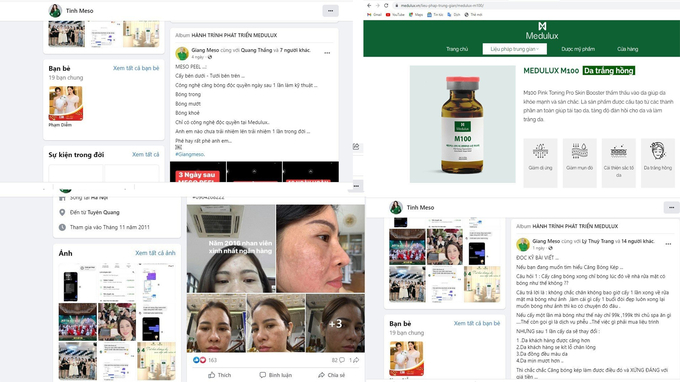
Task: Open the 14 người khác tagged list
Action: pos(638,241)
